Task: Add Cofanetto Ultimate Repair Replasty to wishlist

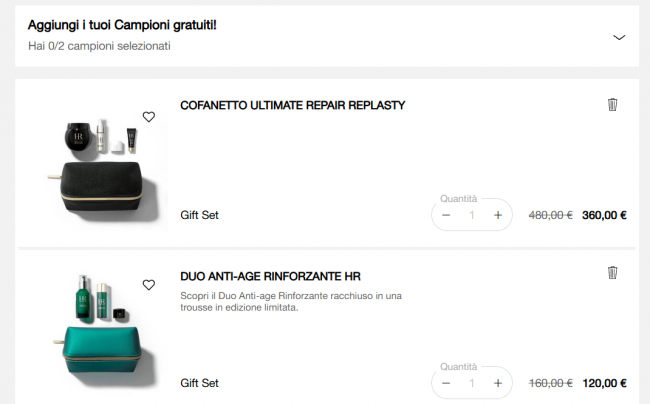Action: [149, 117]
